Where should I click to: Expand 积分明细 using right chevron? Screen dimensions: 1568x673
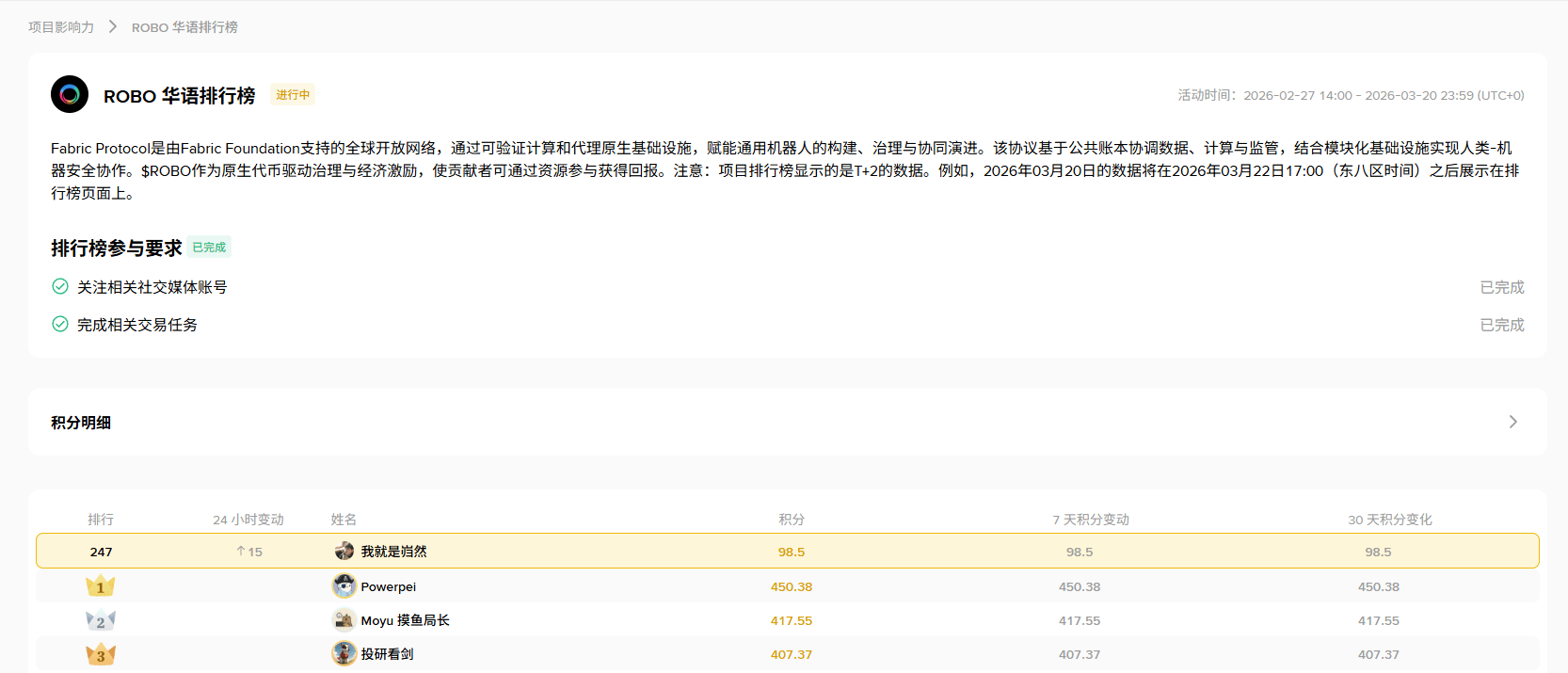pyautogui.click(x=1513, y=422)
